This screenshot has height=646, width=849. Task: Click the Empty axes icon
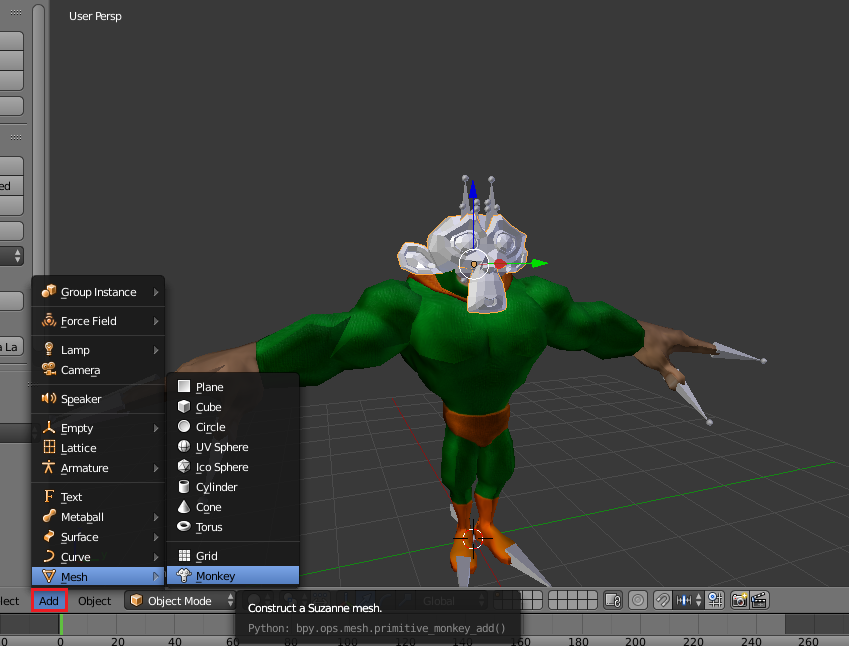pos(49,427)
